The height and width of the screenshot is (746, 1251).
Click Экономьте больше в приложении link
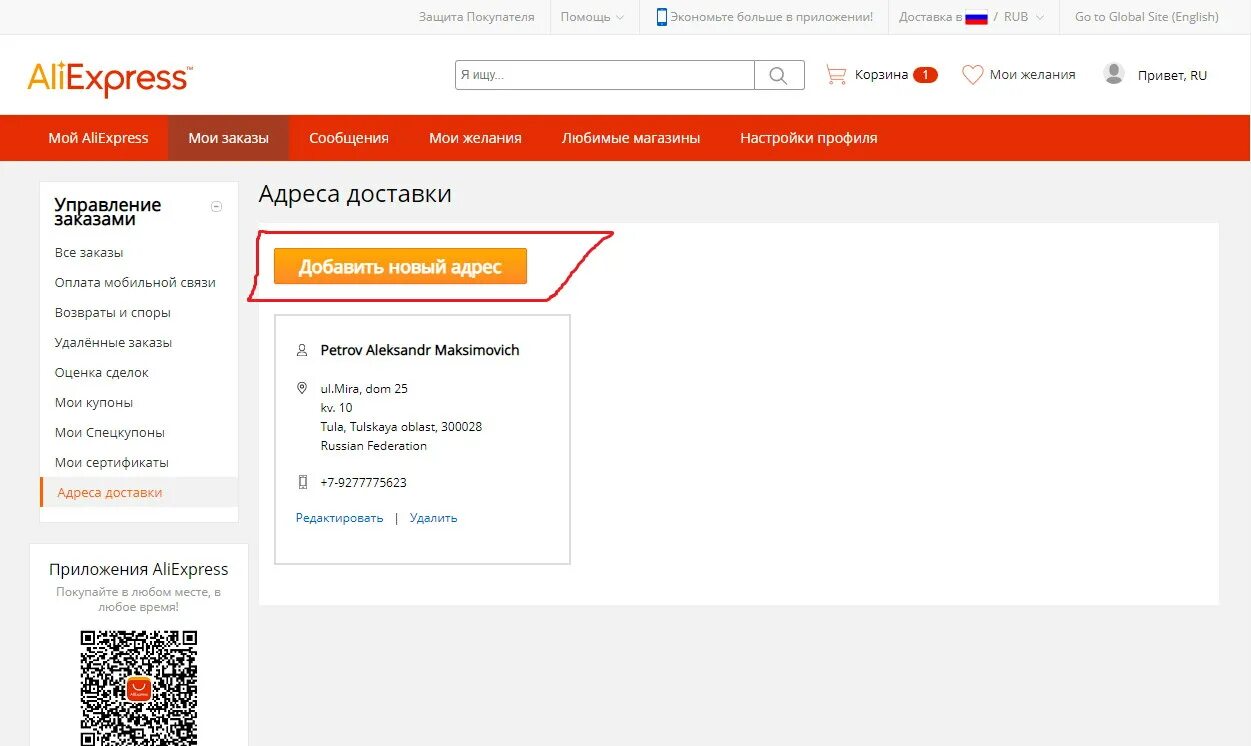coord(771,17)
